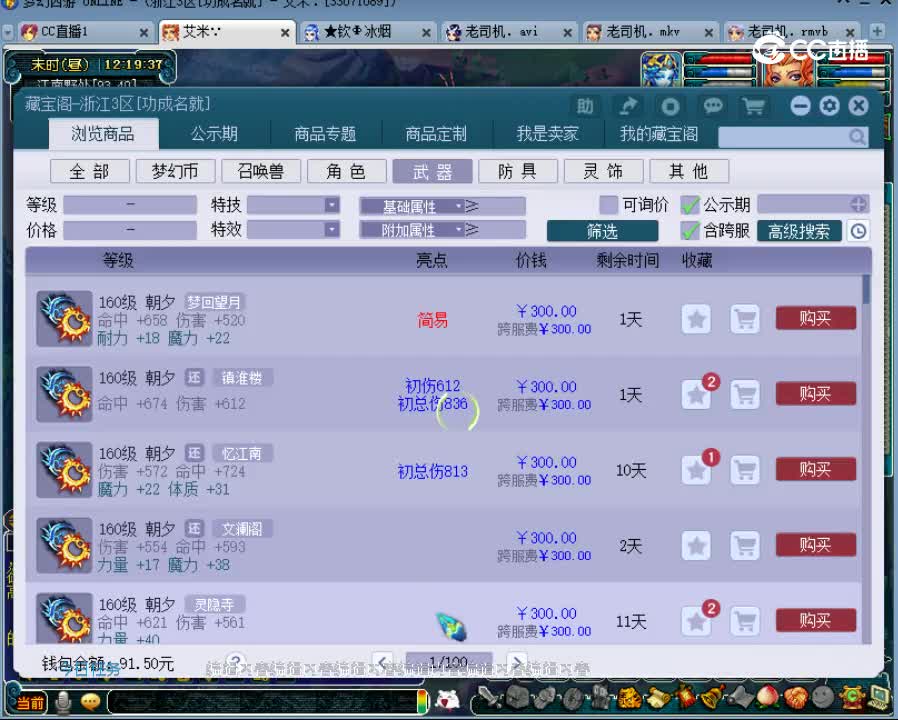Add 梦回望月 weapon to cart
Image resolution: width=898 pixels, height=720 pixels.
click(745, 318)
